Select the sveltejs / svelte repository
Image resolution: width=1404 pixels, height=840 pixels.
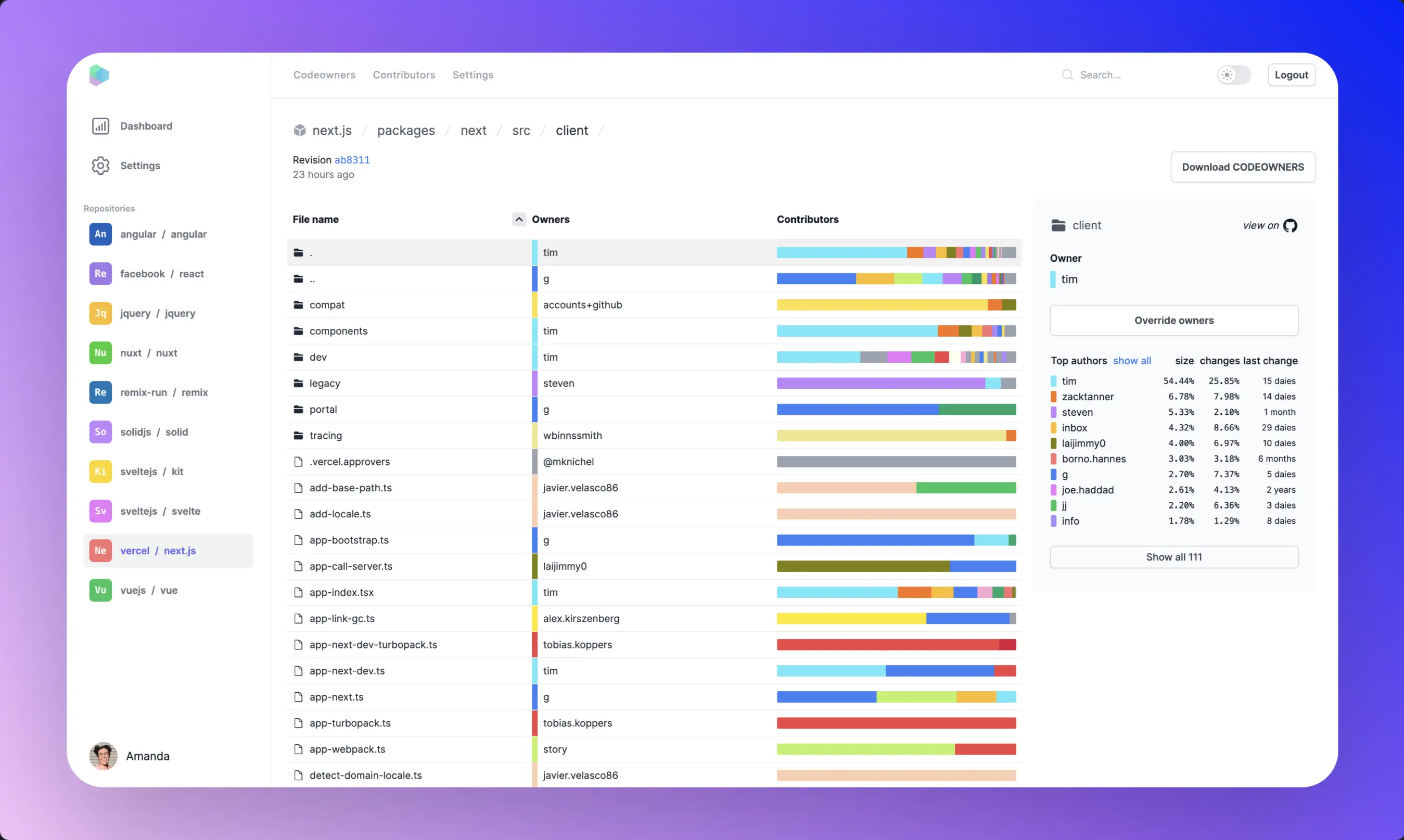click(168, 511)
